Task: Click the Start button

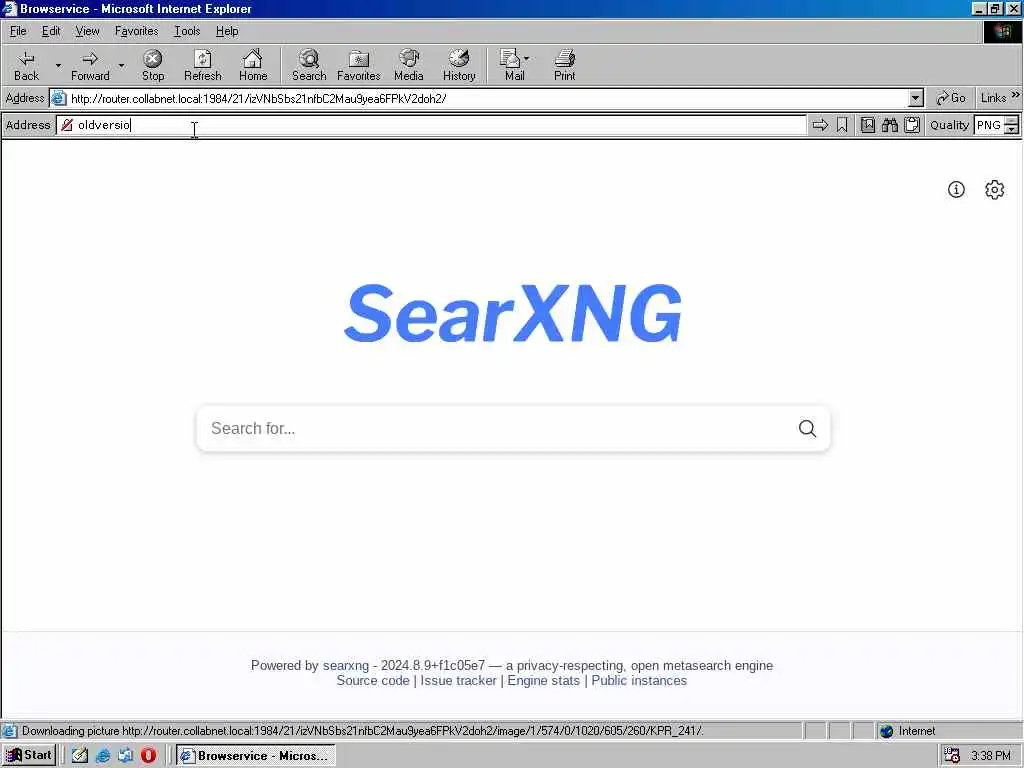Action: pyautogui.click(x=29, y=756)
